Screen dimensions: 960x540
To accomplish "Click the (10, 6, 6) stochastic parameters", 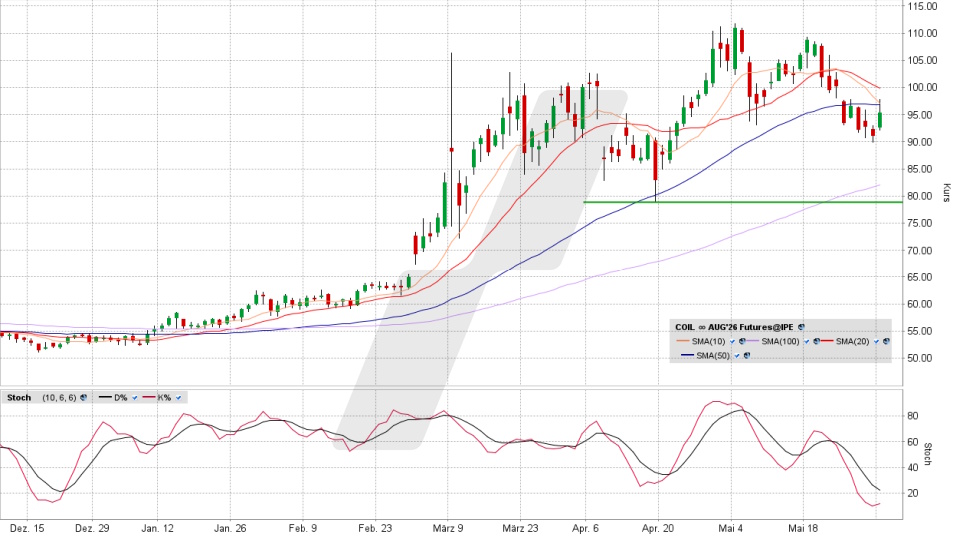I will pyautogui.click(x=59, y=397).
